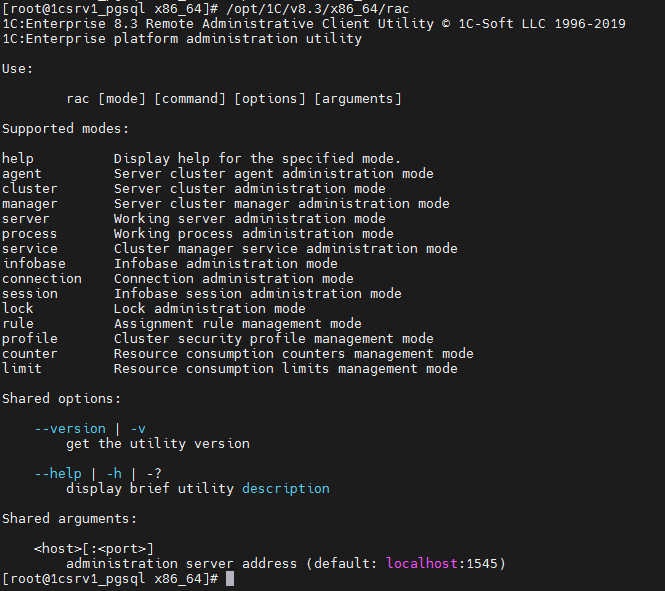
Task: Click the "cluster" mode name
Action: coord(30,189)
